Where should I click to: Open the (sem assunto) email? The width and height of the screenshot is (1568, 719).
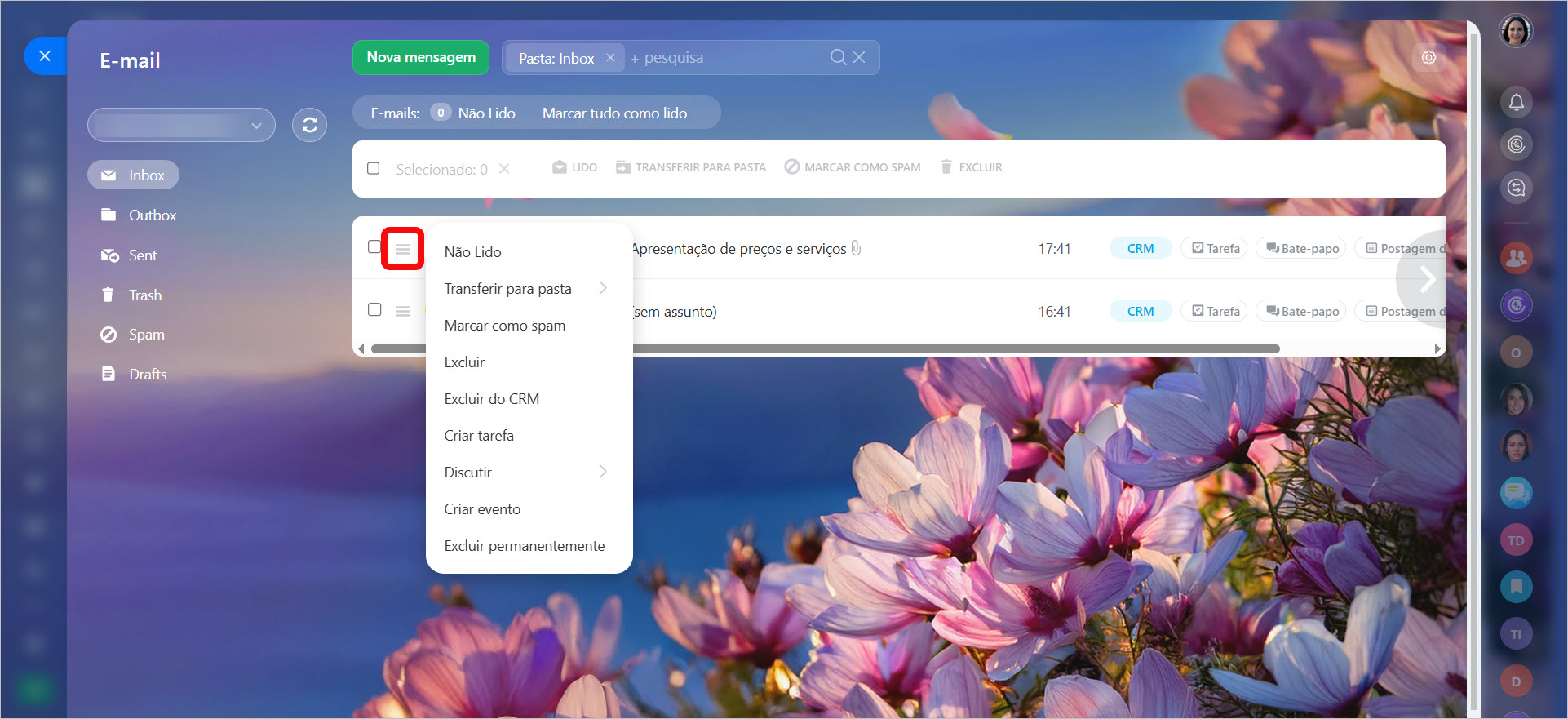click(675, 311)
